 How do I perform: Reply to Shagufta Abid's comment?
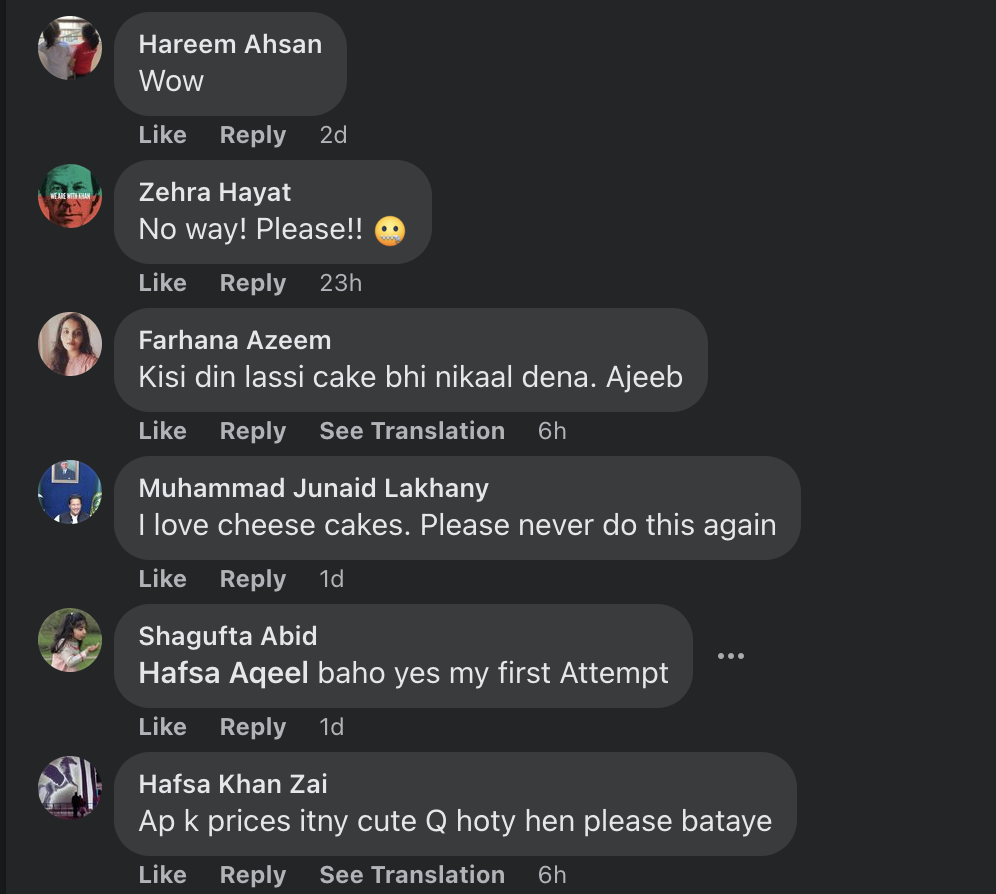tap(253, 727)
